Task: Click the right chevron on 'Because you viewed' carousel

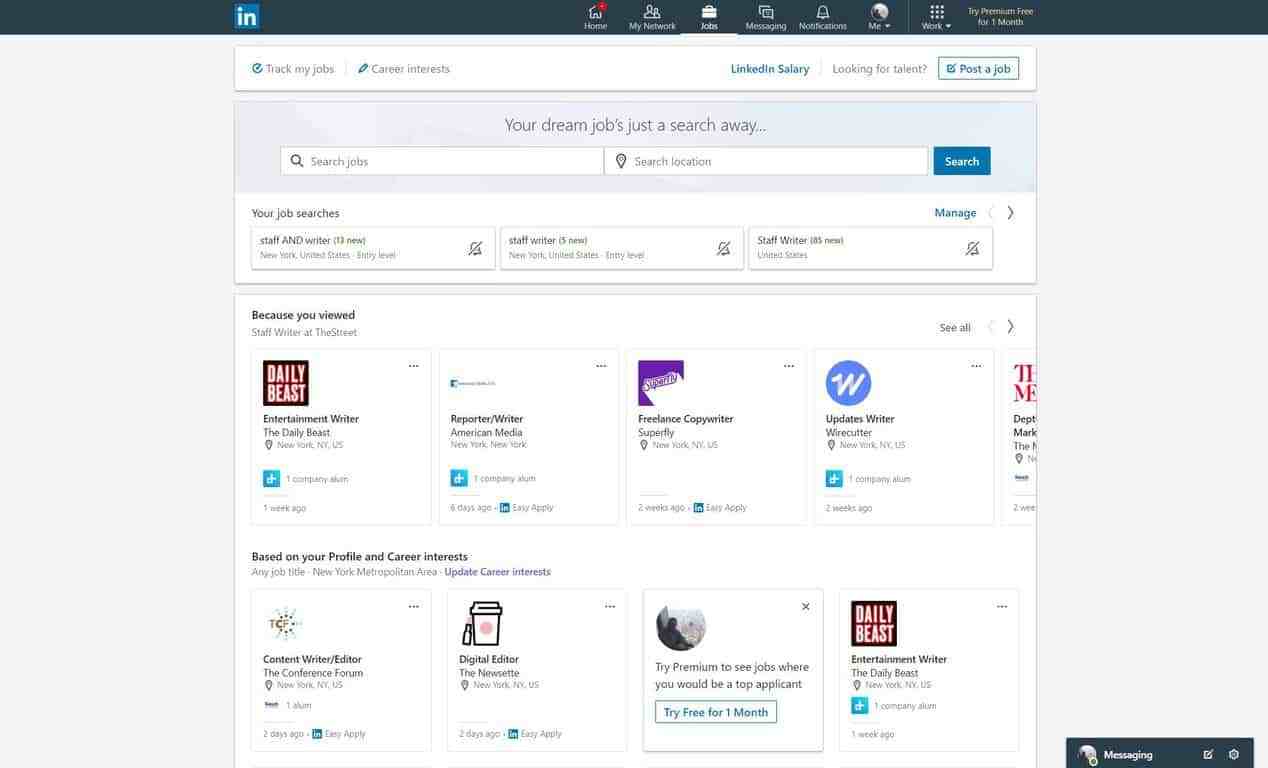Action: [1009, 325]
